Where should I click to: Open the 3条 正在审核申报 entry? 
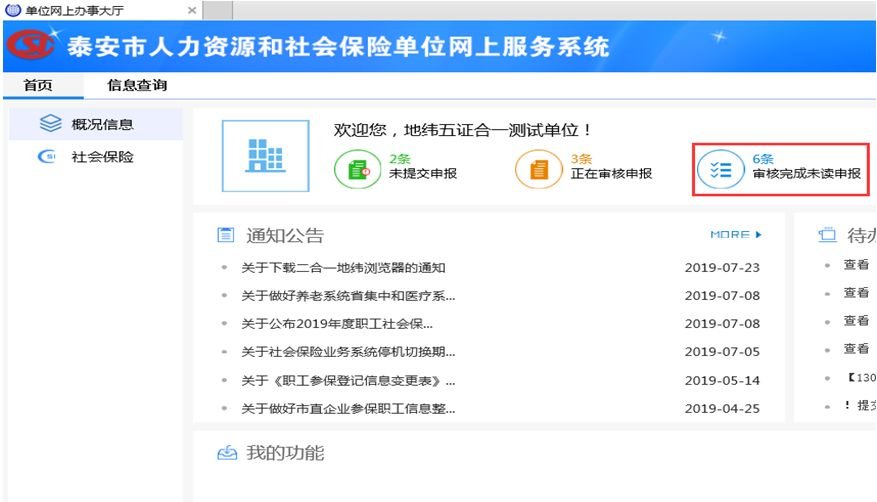(583, 167)
